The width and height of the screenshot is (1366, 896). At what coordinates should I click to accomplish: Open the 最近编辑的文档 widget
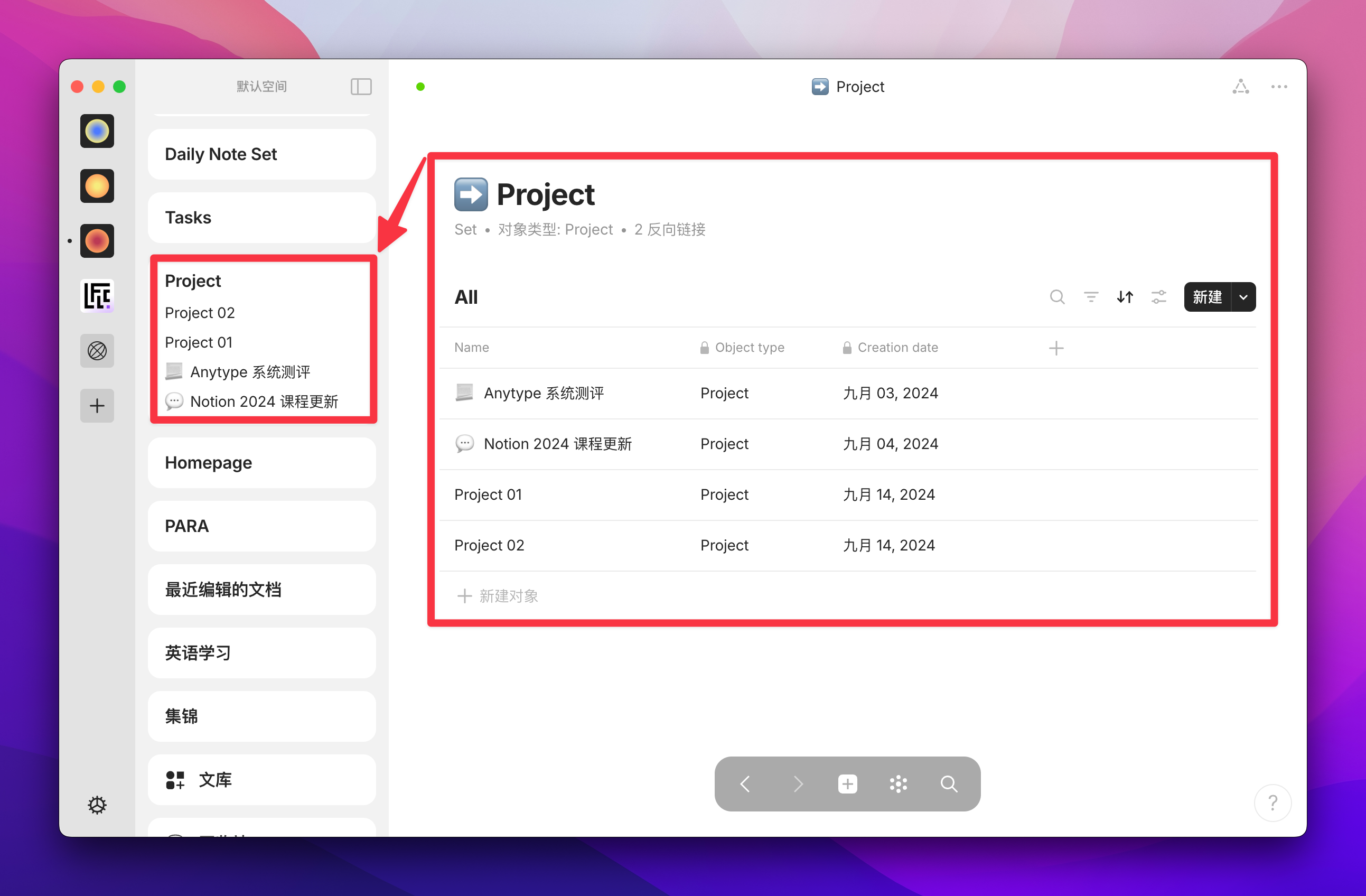261,590
